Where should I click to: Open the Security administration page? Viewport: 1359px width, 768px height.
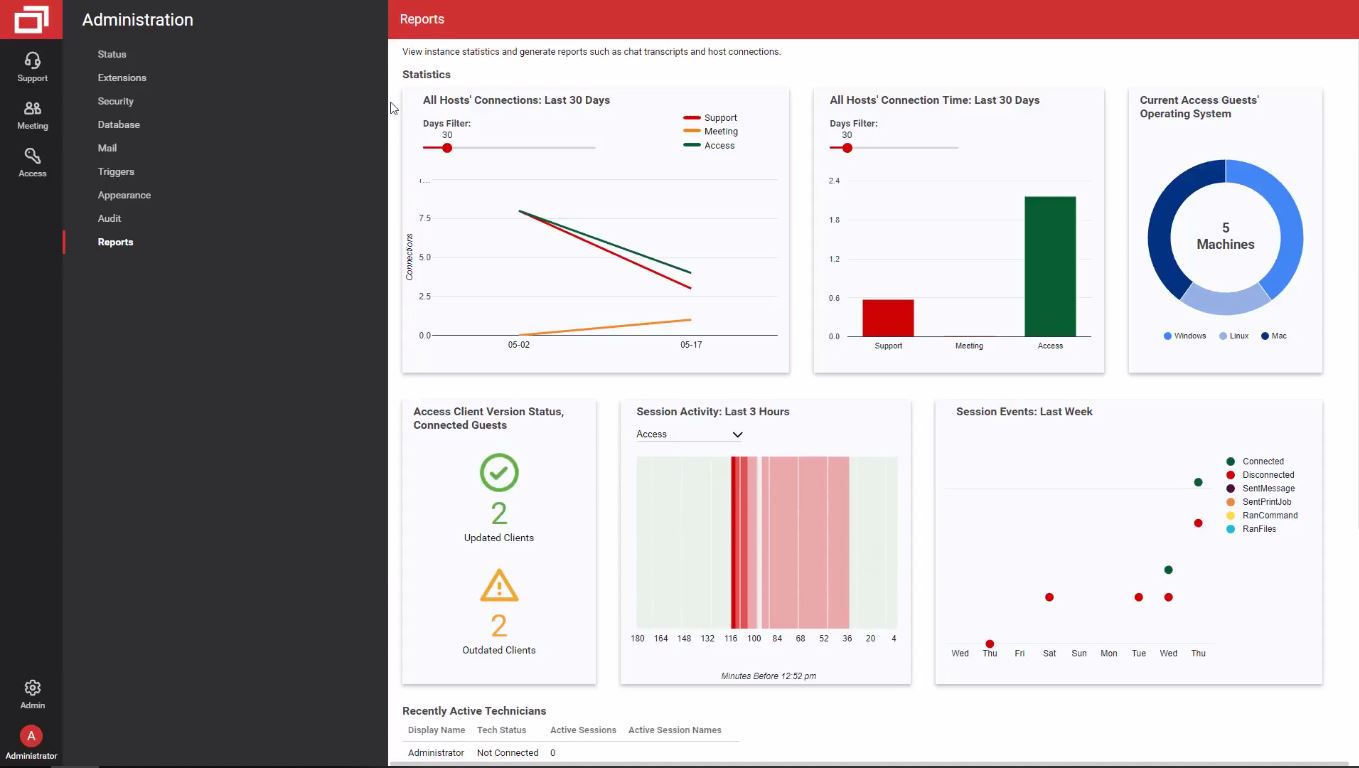point(116,101)
